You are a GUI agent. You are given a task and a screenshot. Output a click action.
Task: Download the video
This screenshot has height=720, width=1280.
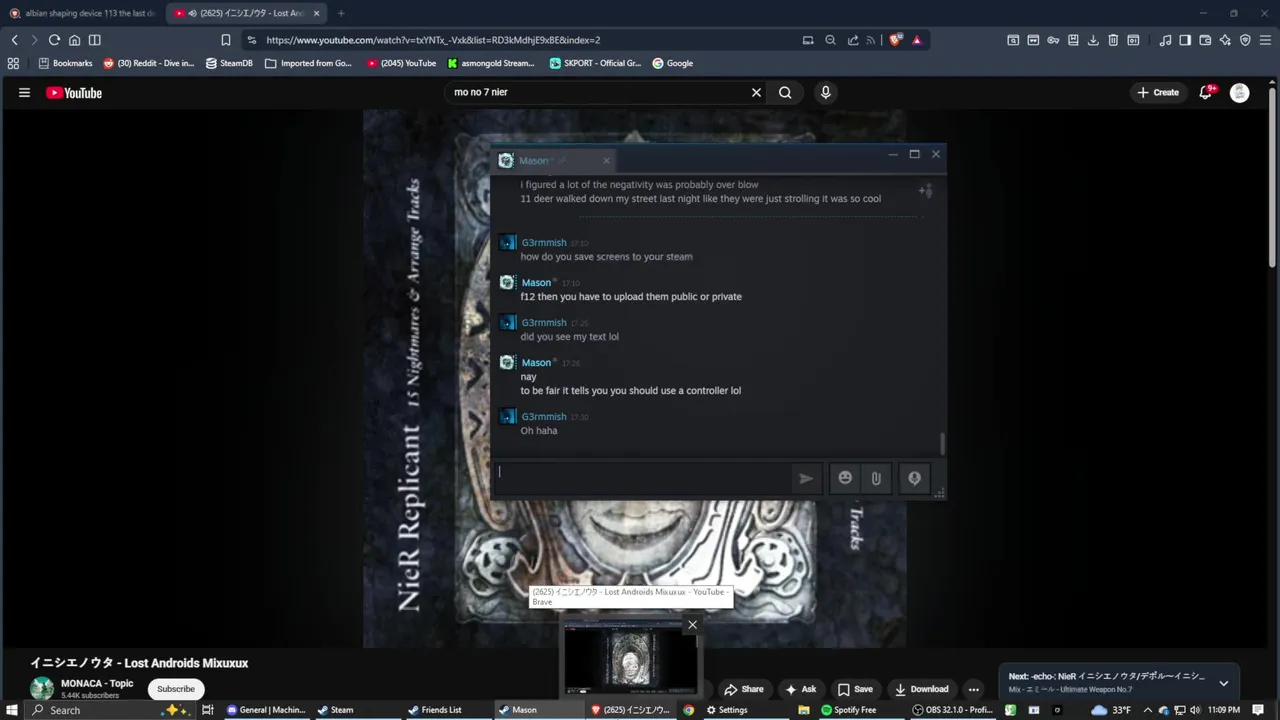921,689
